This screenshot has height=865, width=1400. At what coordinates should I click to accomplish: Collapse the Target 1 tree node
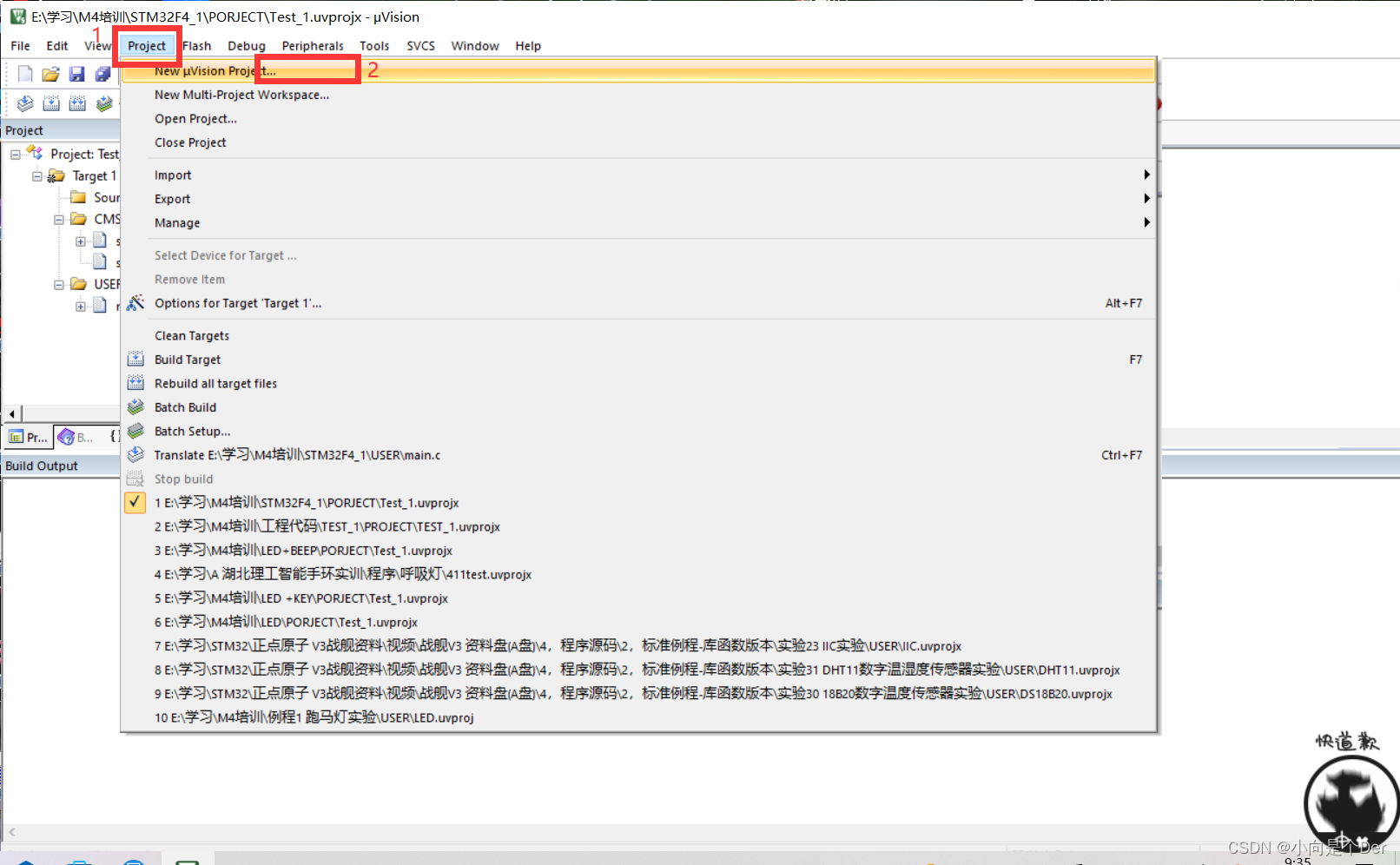click(x=37, y=176)
